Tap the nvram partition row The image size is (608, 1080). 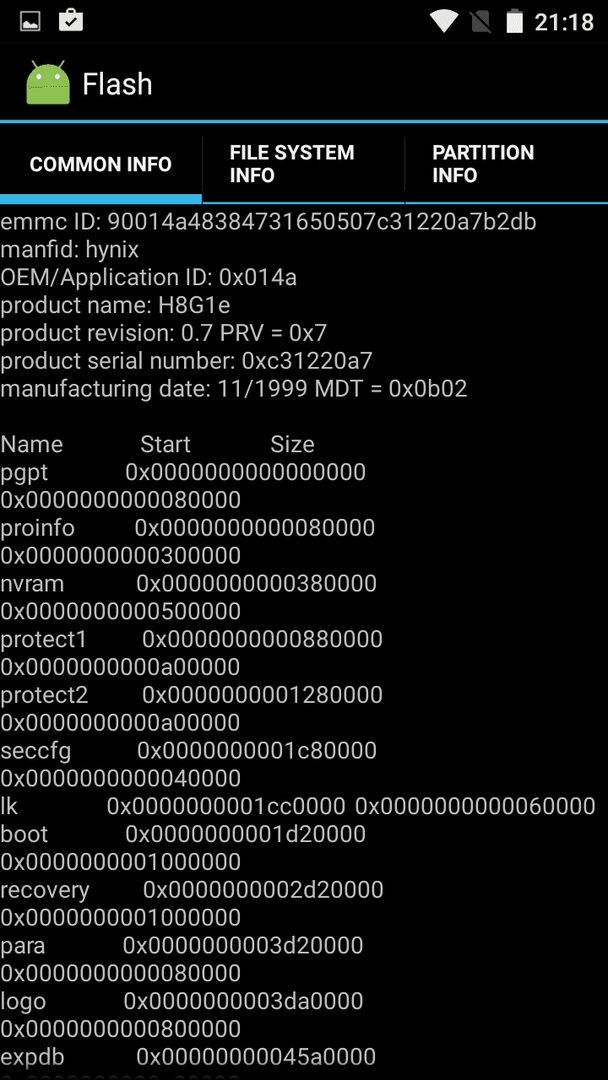(189, 597)
